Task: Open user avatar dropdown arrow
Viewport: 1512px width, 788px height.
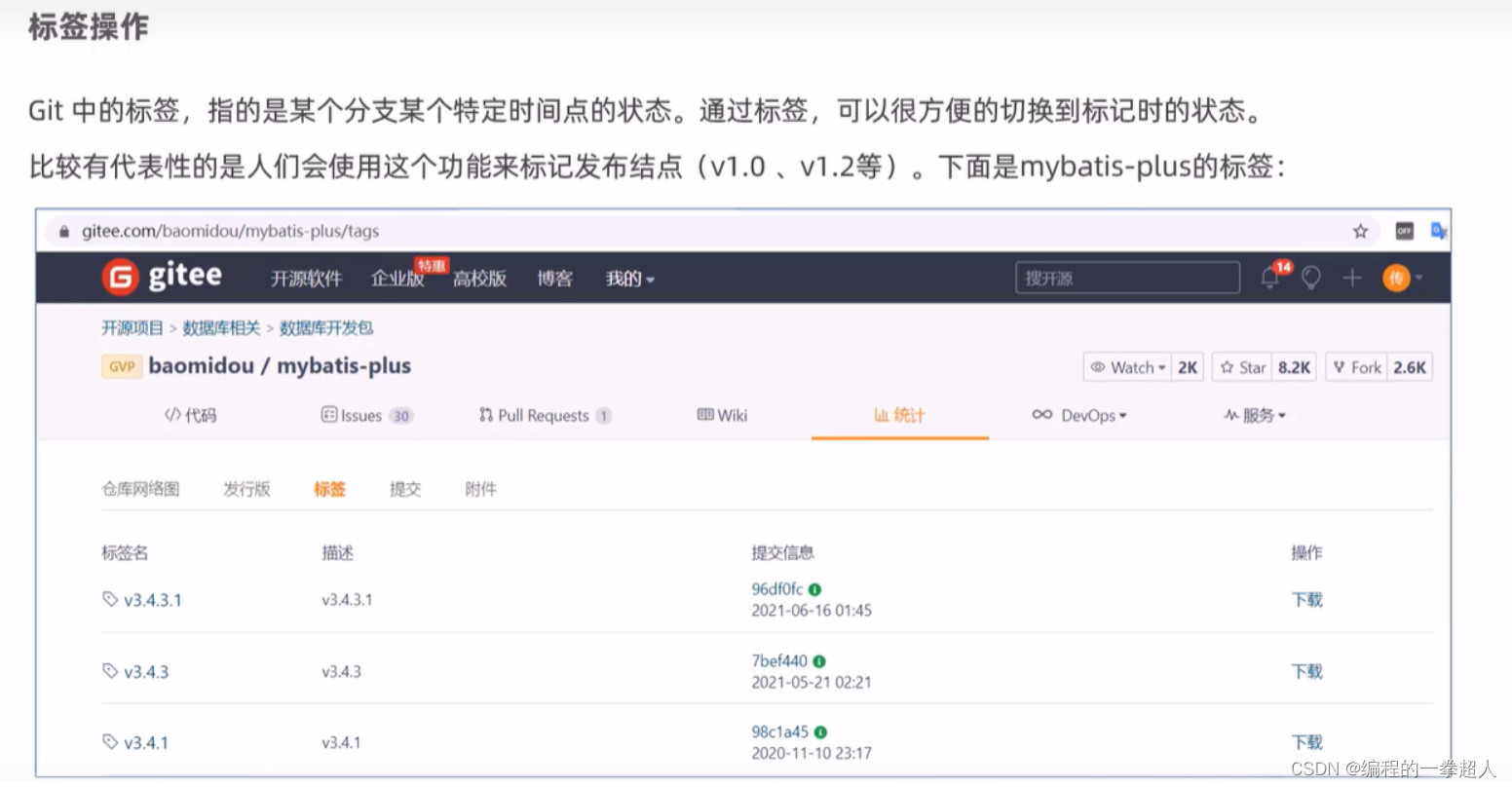Action: 1419,279
